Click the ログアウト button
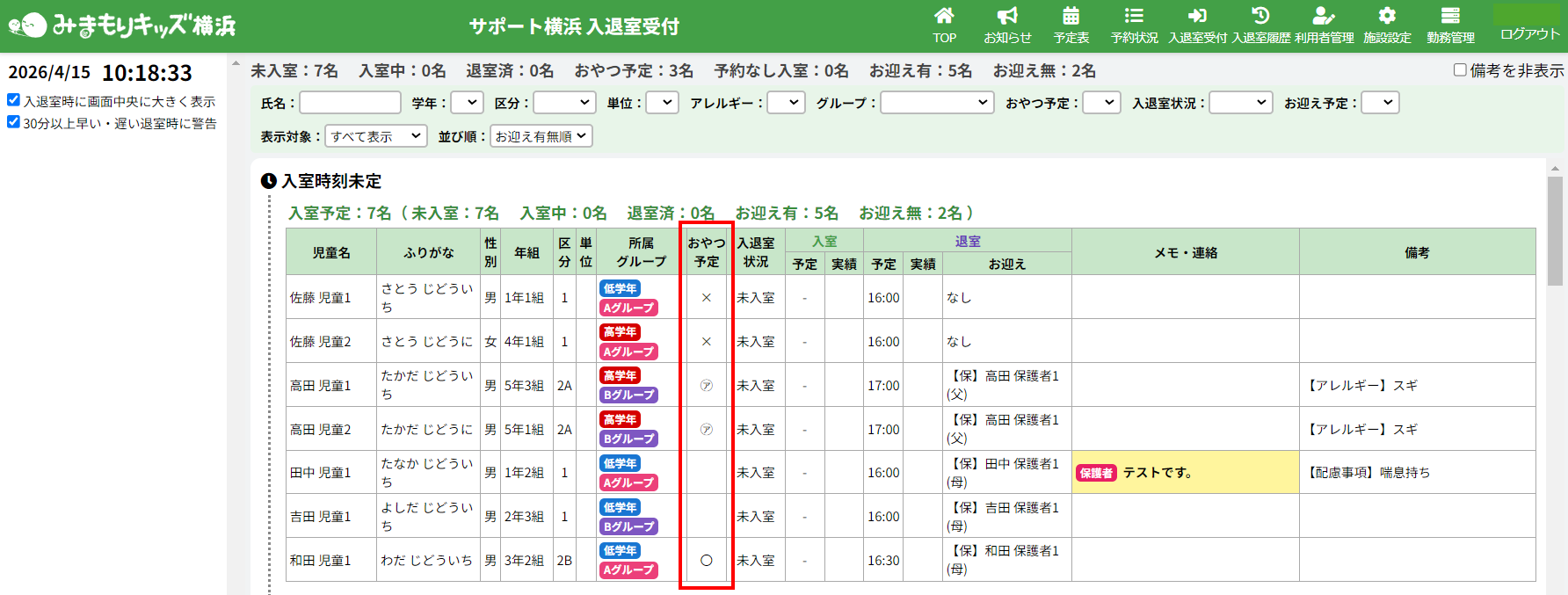Screen dimensions: 1568x595 point(1529,33)
